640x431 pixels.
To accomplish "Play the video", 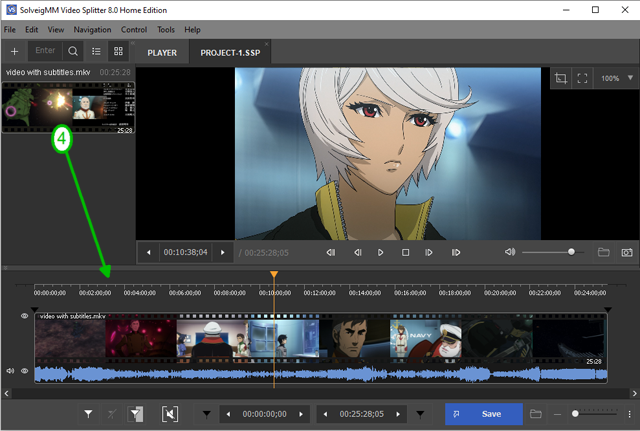I will (x=380, y=252).
